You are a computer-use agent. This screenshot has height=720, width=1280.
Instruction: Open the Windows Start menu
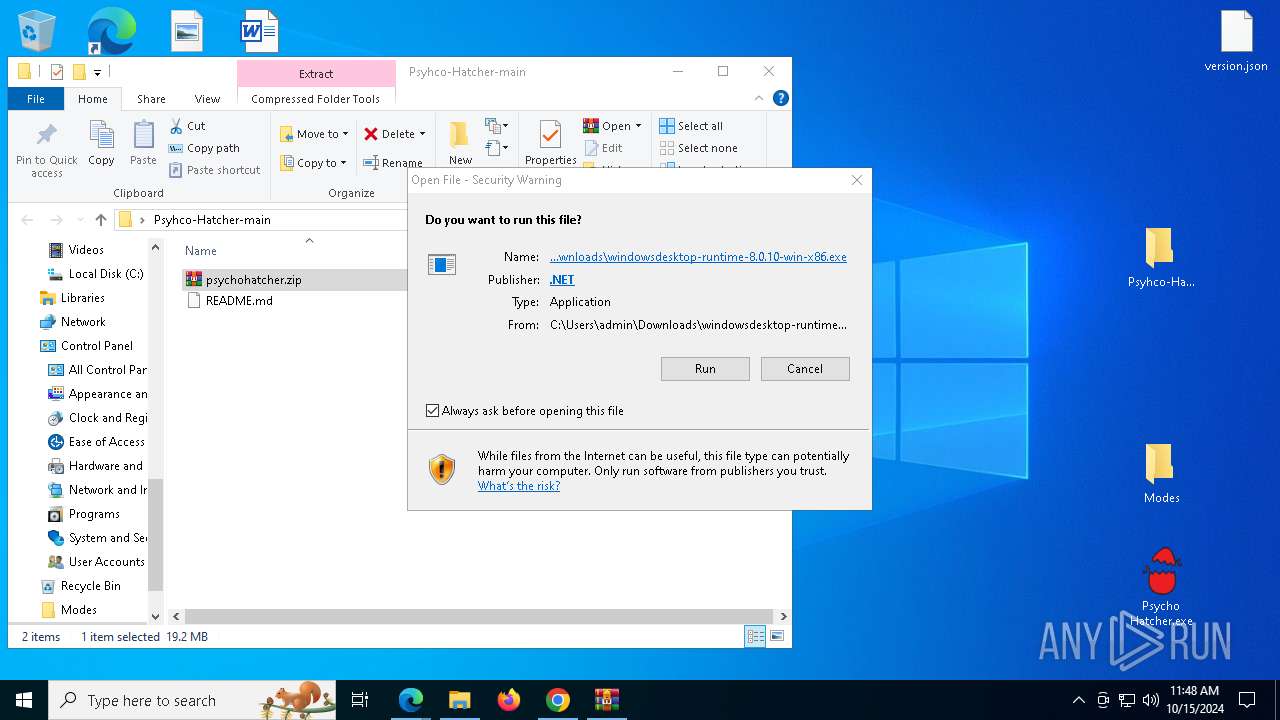23,700
